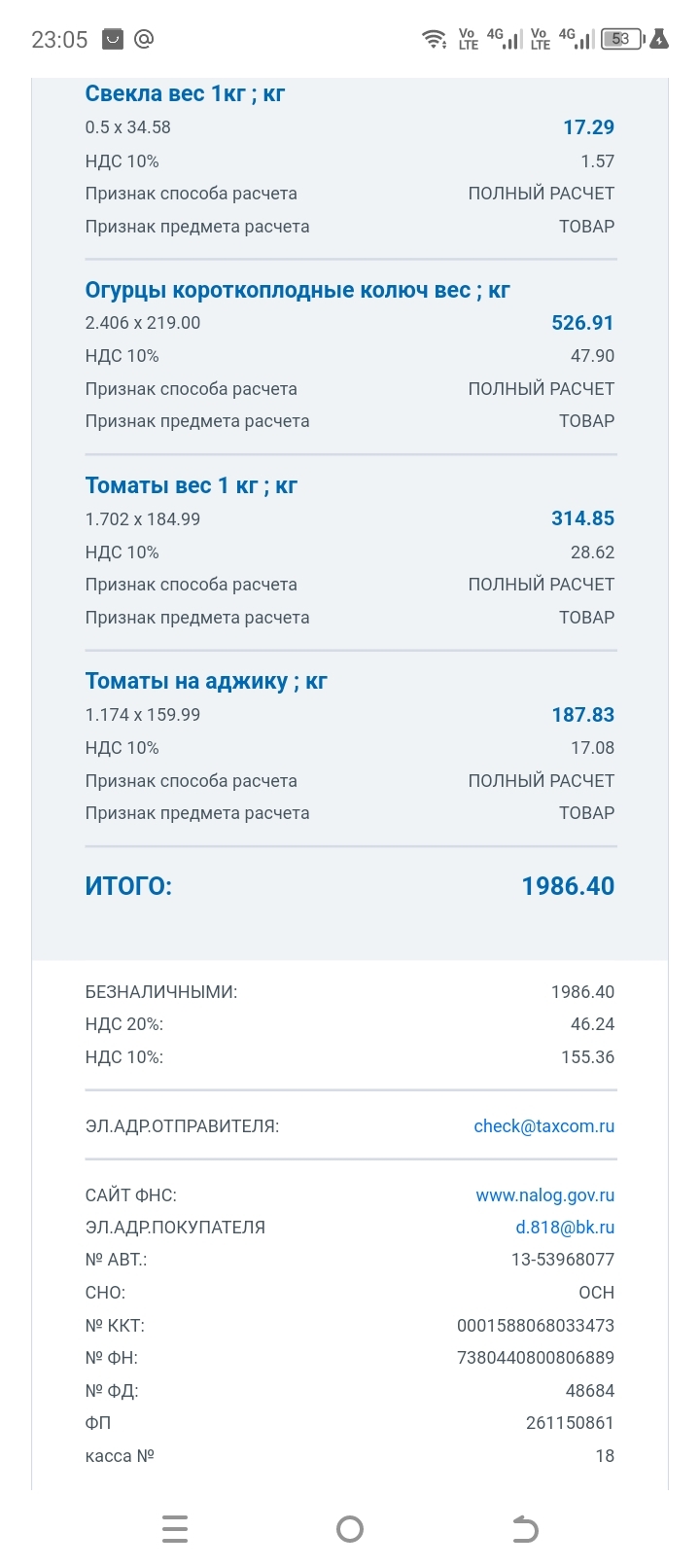Select the Томаты на аджику item heading
This screenshot has height=1568, width=700.
pyautogui.click(x=206, y=681)
